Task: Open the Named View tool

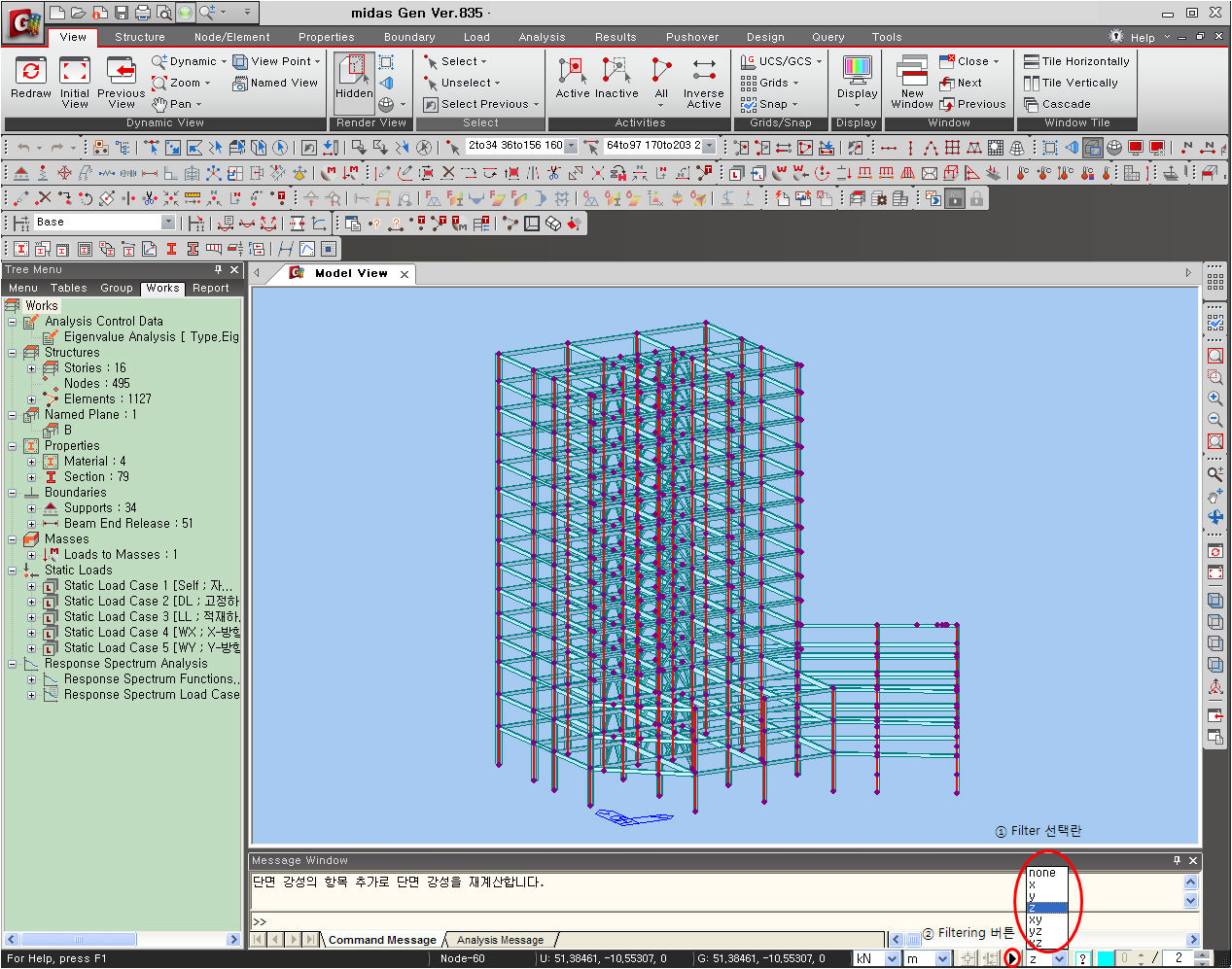Action: pyautogui.click(x=276, y=84)
